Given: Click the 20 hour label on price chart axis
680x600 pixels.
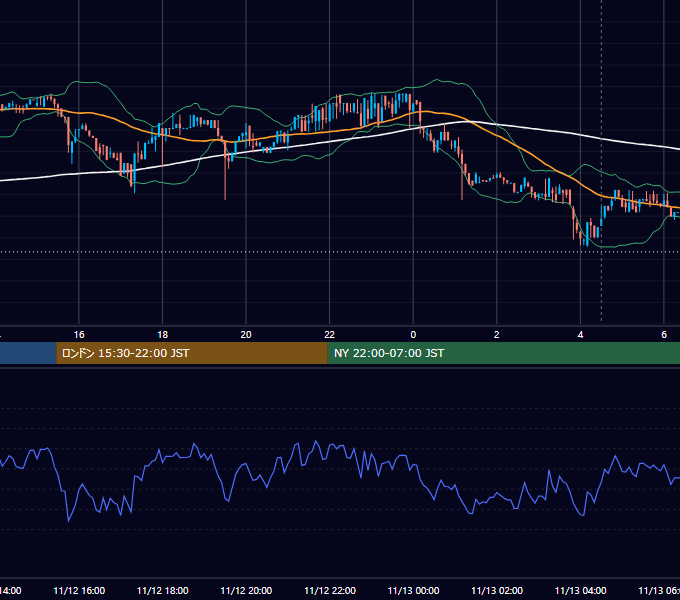Looking at the screenshot, I should [246, 335].
